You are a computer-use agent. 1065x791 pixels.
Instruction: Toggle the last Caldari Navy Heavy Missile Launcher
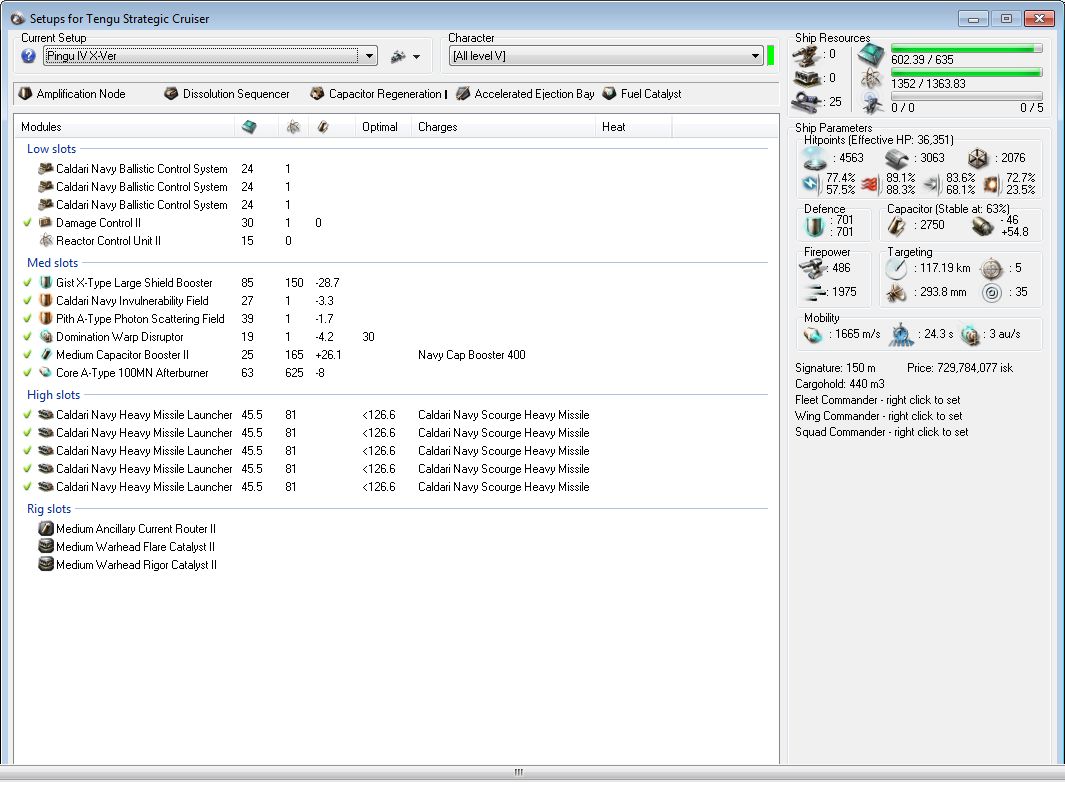click(27, 487)
